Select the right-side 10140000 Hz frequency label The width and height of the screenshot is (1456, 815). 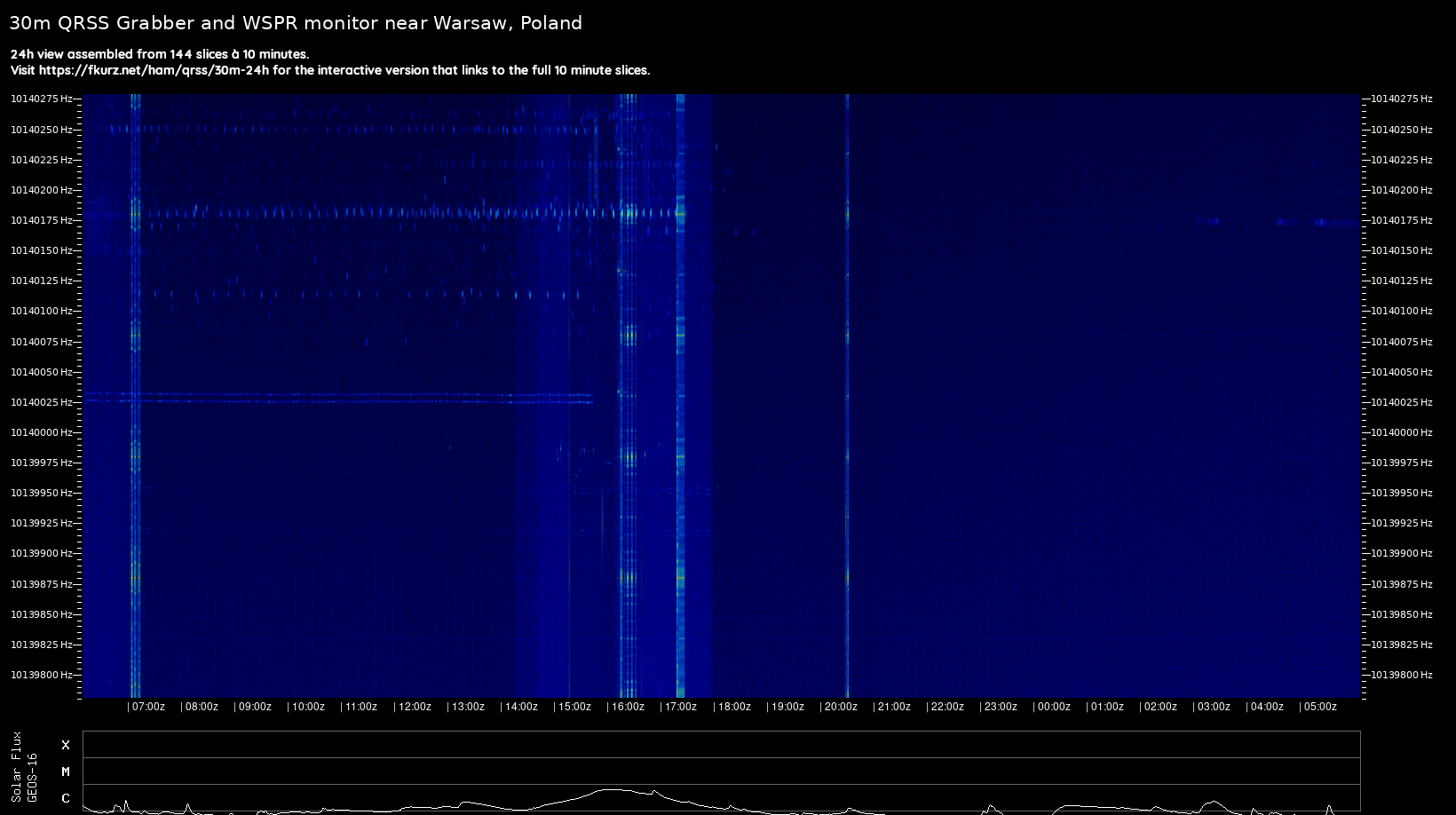click(x=1402, y=432)
